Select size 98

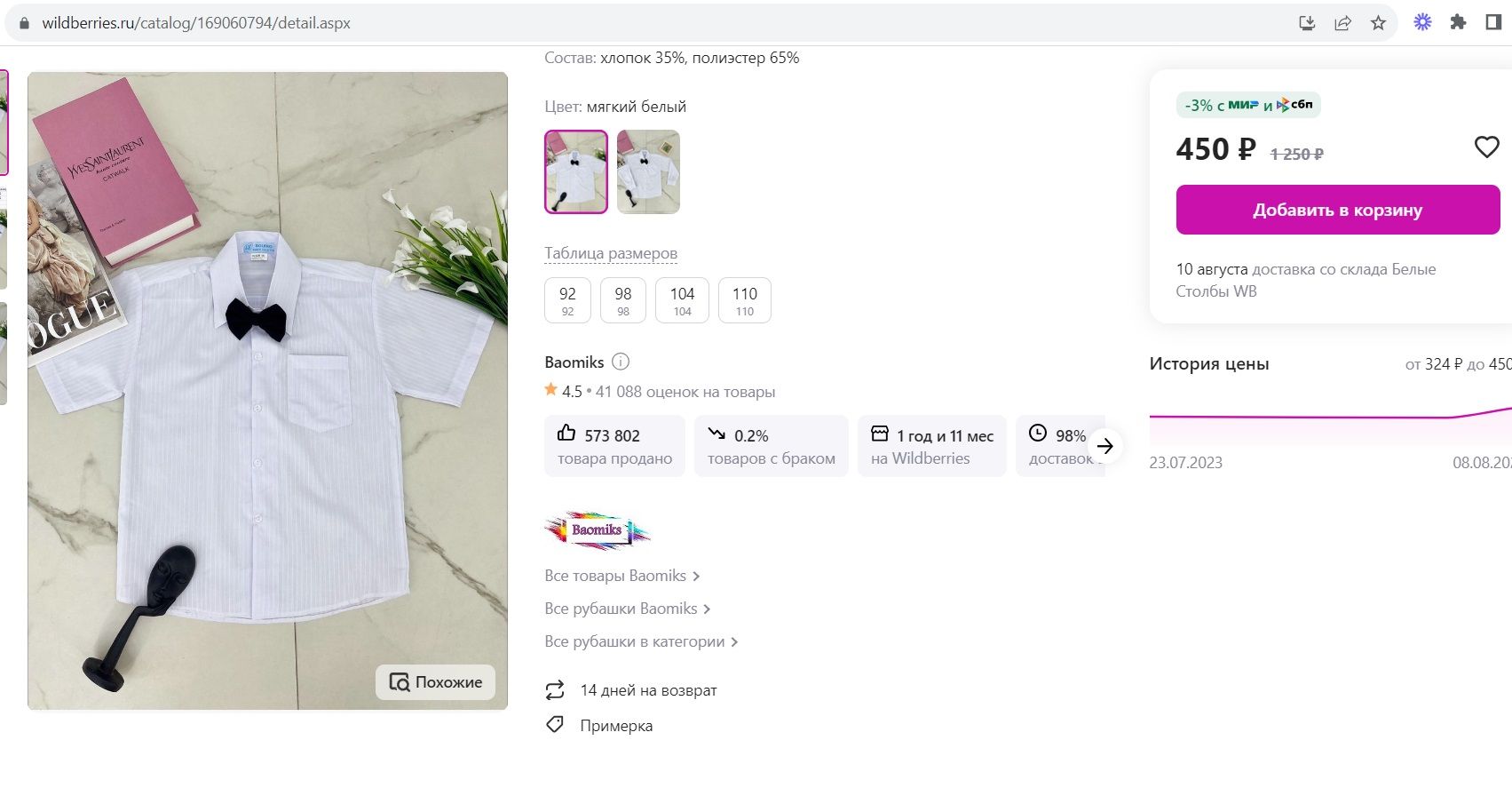(623, 300)
